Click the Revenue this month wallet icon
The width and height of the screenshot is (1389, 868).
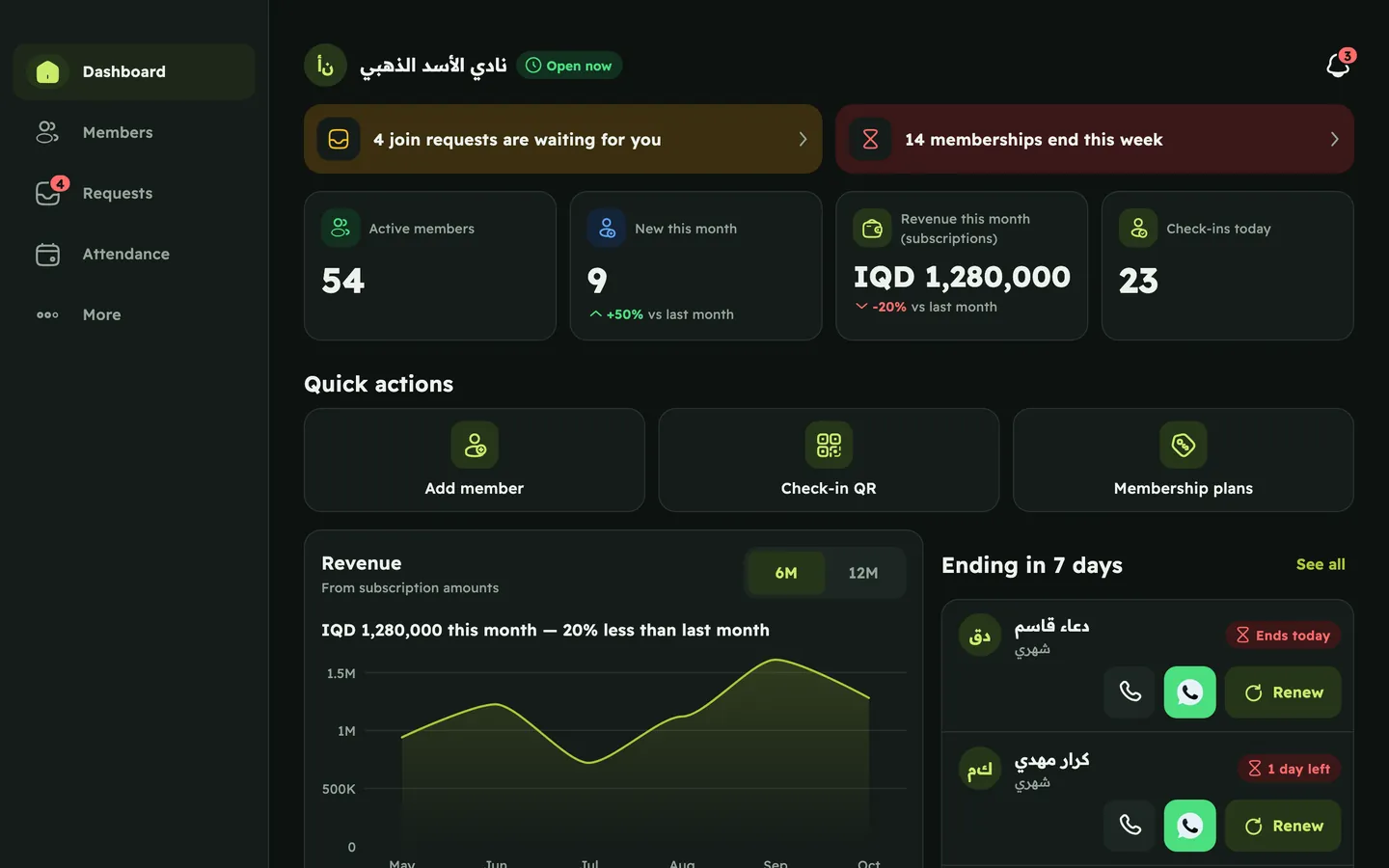872,229
